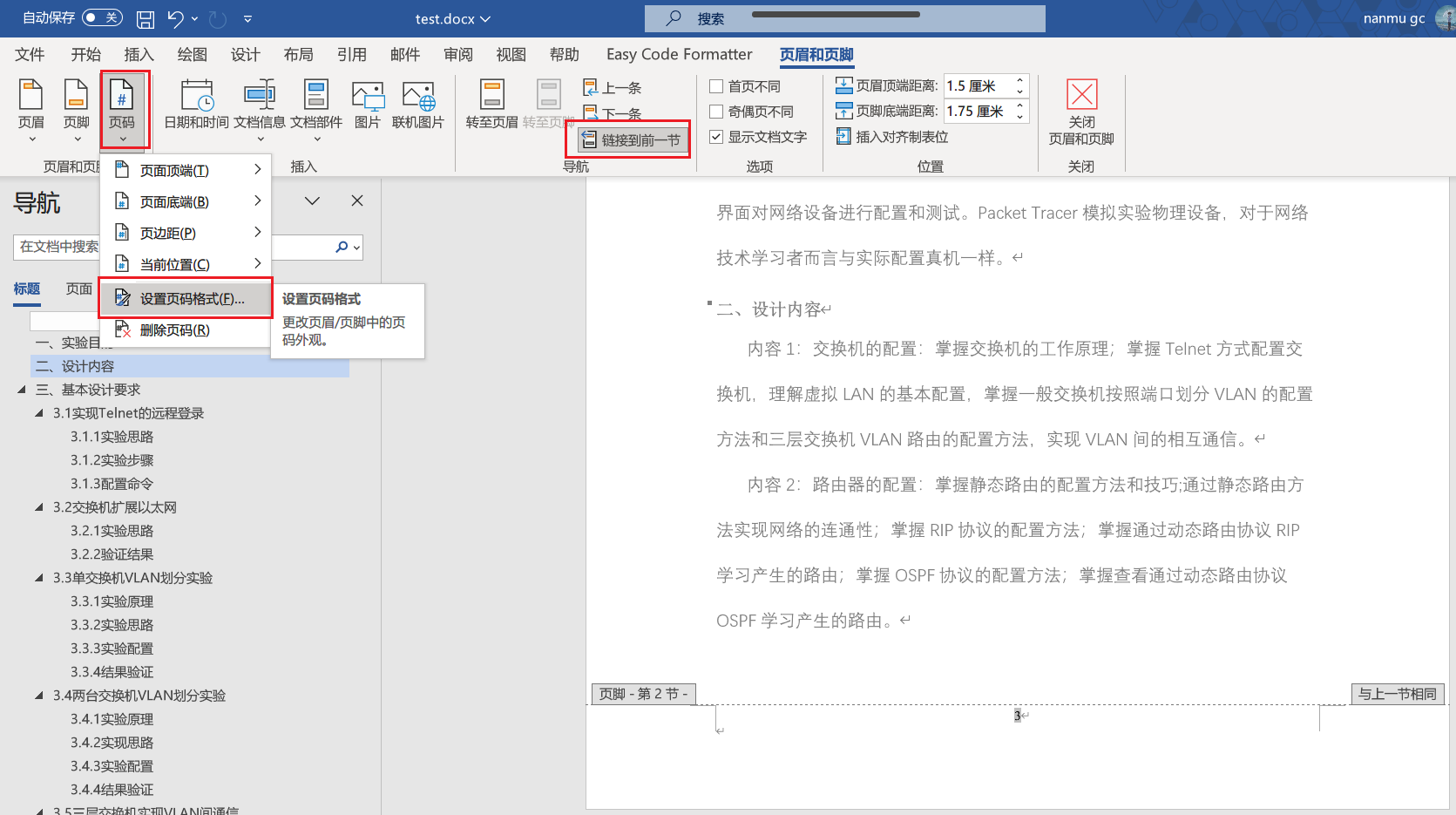Check Different Odd & Even Pages (奇偶页不同)
Image resolution: width=1456 pixels, height=815 pixels.
[x=716, y=112]
